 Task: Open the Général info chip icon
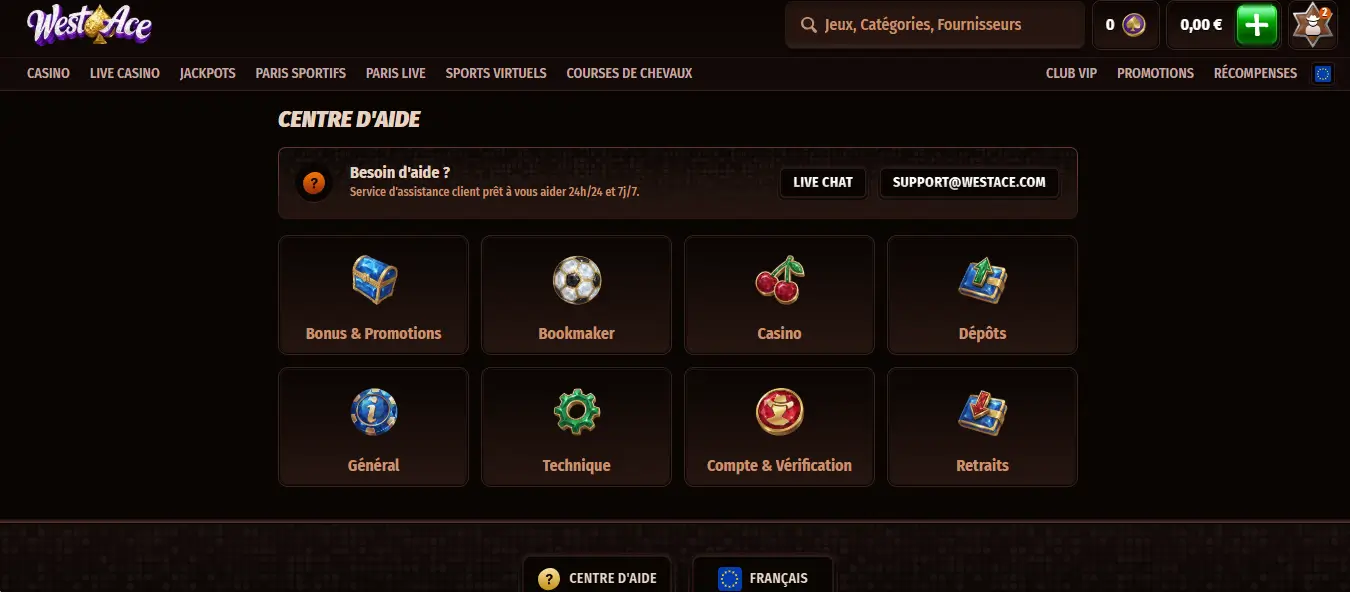(x=374, y=412)
